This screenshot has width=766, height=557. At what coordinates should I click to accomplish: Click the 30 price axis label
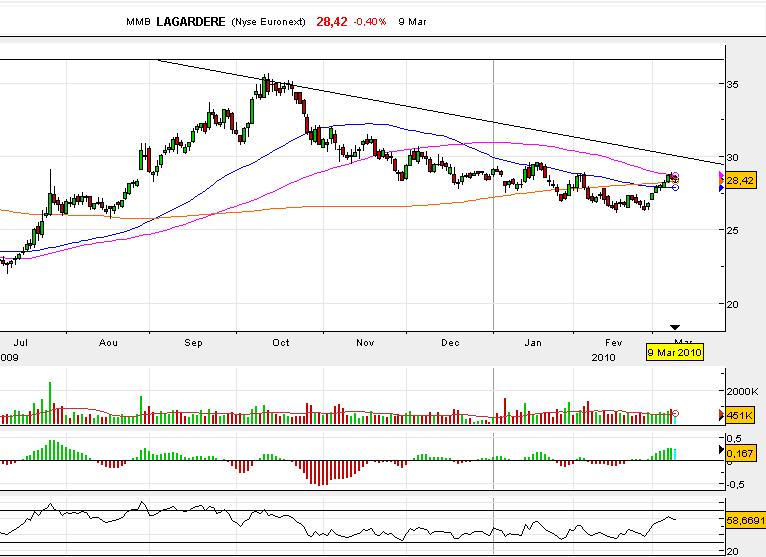[x=732, y=157]
